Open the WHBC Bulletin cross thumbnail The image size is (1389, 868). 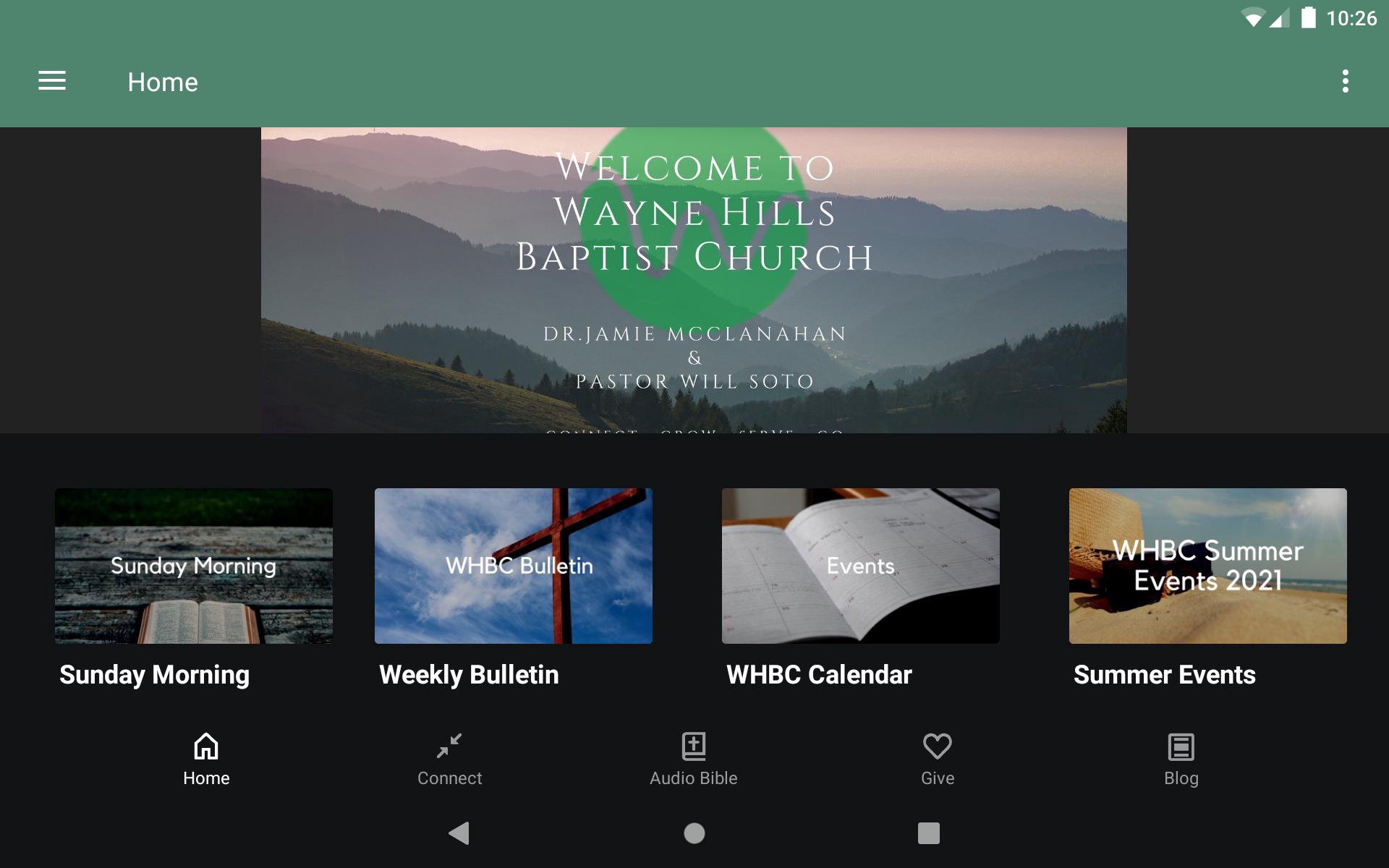coord(514,566)
